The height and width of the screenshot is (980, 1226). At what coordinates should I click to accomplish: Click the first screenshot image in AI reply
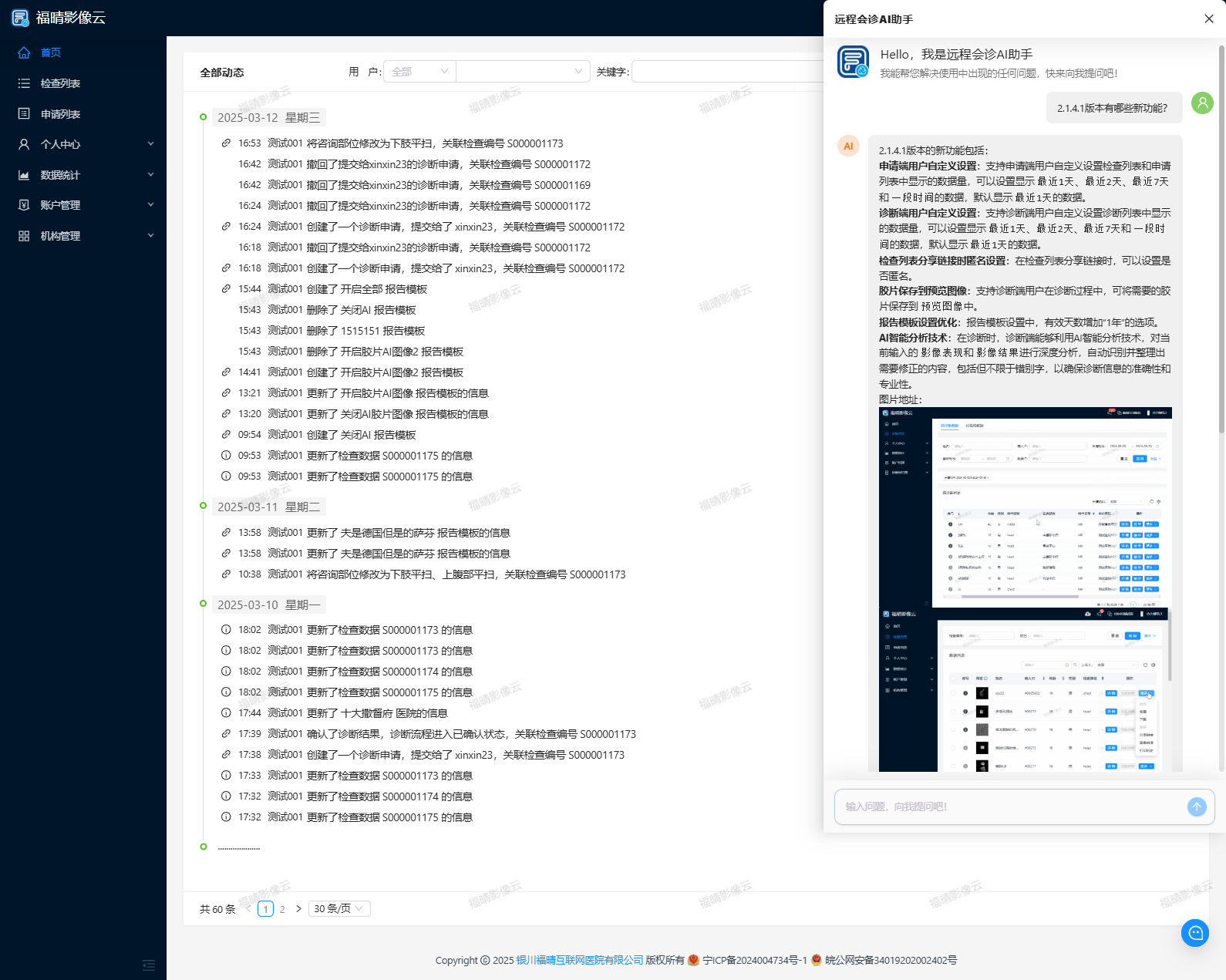[x=1025, y=507]
